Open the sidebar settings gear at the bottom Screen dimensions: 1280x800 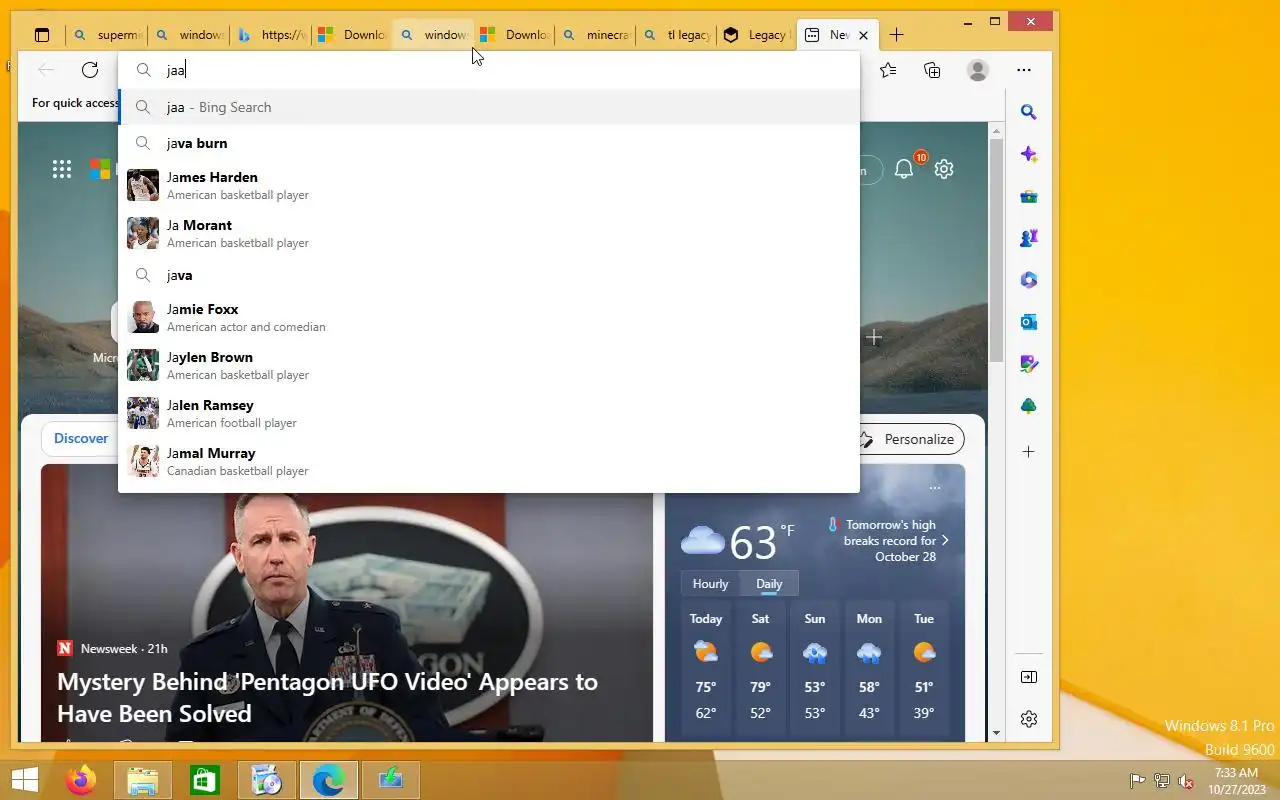[1028, 719]
